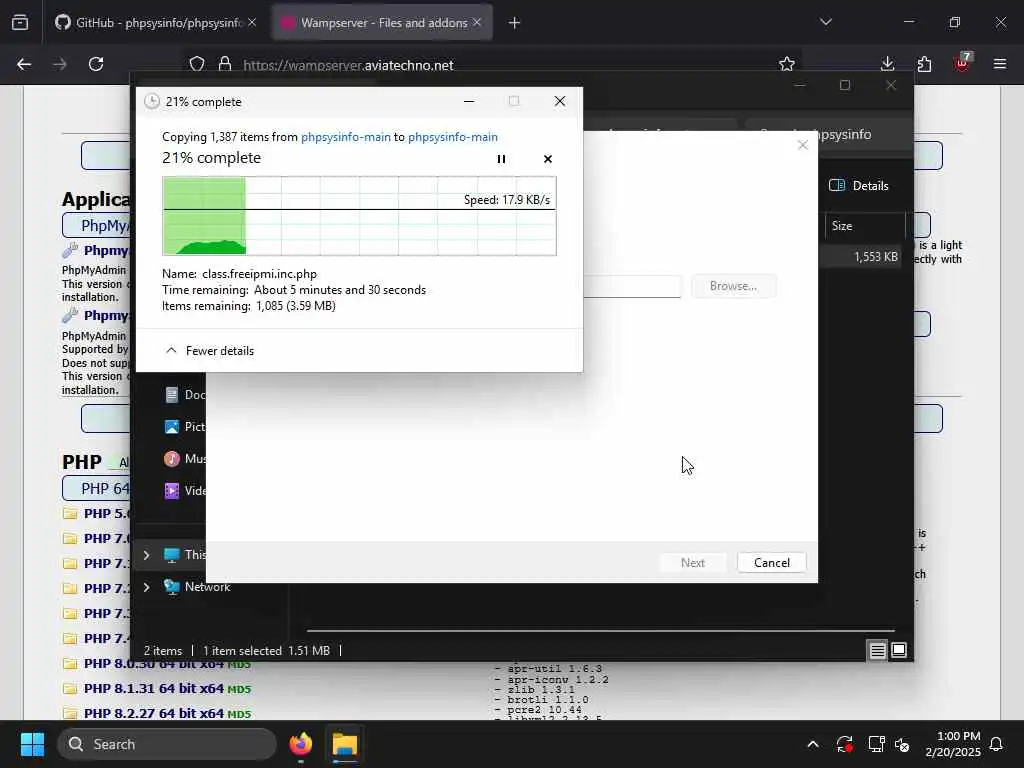Image resolution: width=1024 pixels, height=768 pixels.
Task: Expand the Network tree node
Action: pyautogui.click(x=146, y=587)
